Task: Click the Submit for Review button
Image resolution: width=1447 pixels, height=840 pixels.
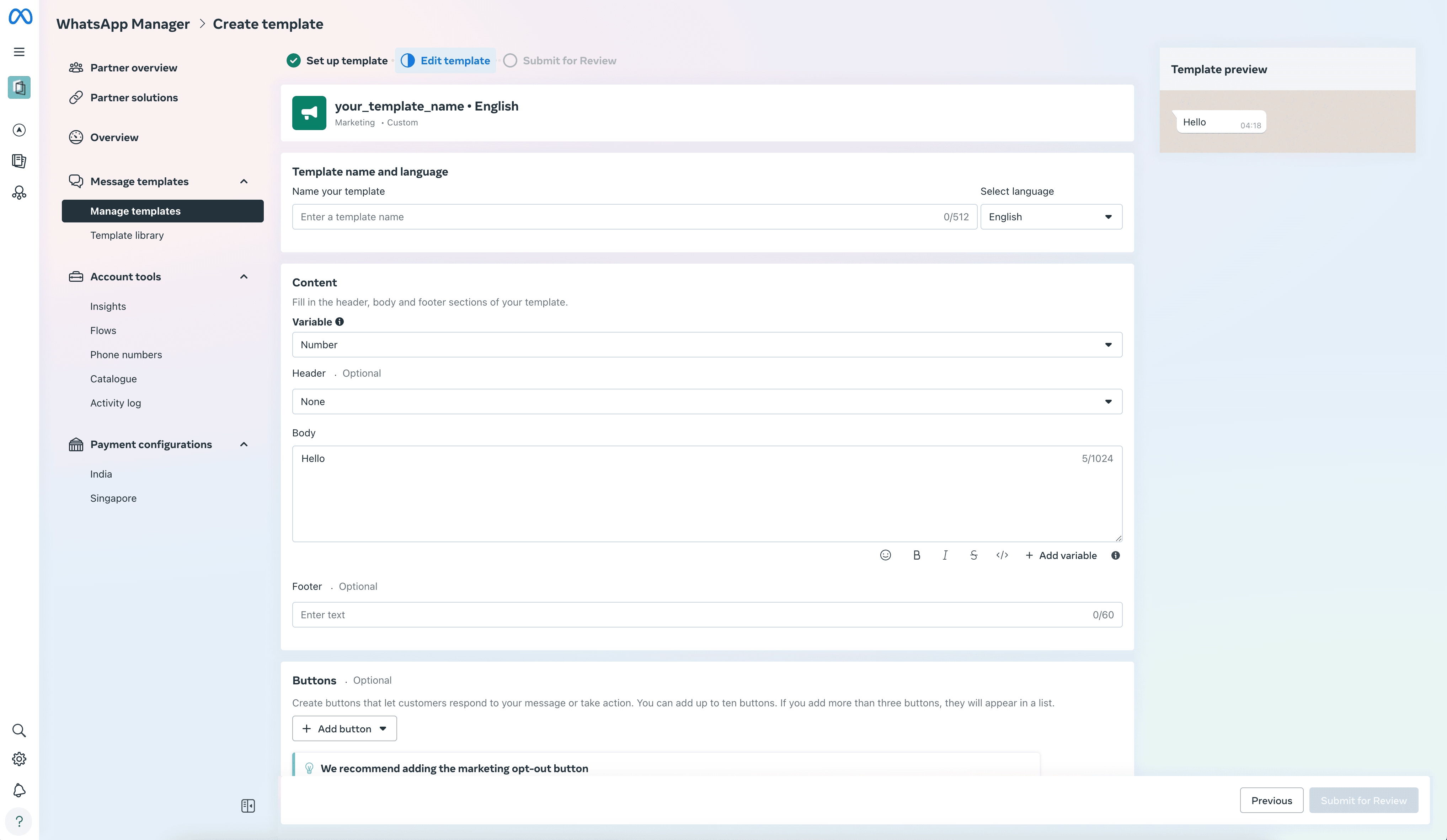Action: [1363, 800]
